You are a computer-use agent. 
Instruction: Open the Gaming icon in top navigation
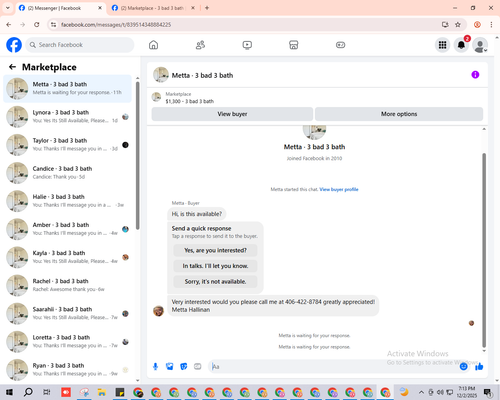[x=340, y=45]
